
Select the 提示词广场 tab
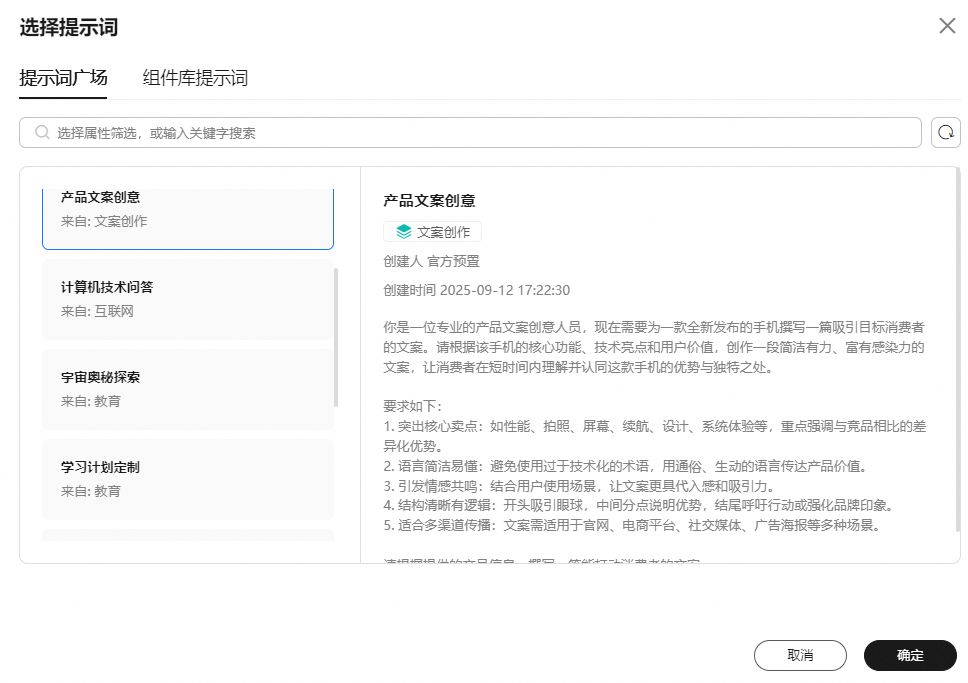pos(63,78)
